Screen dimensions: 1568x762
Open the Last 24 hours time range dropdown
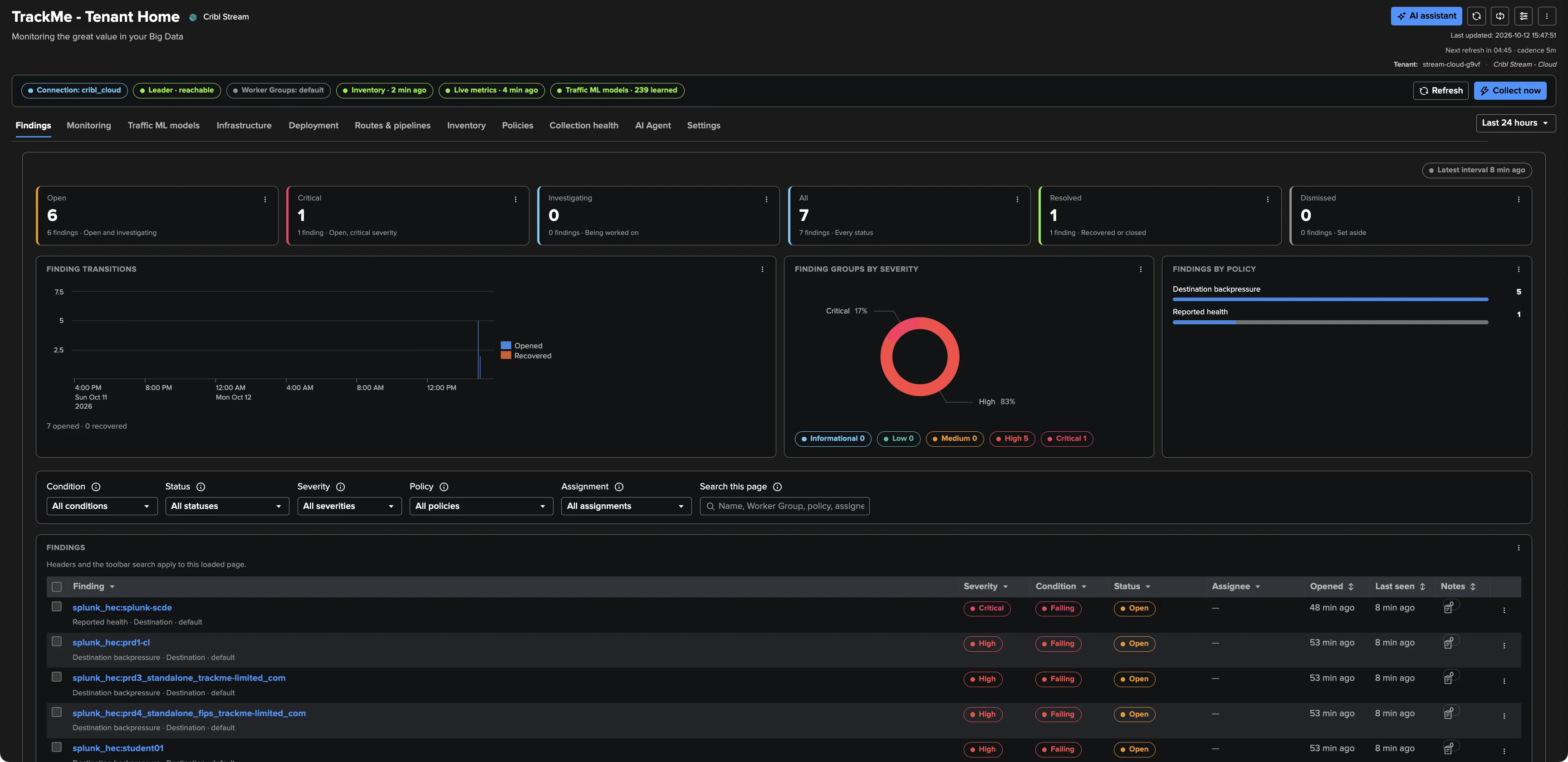click(x=1516, y=123)
